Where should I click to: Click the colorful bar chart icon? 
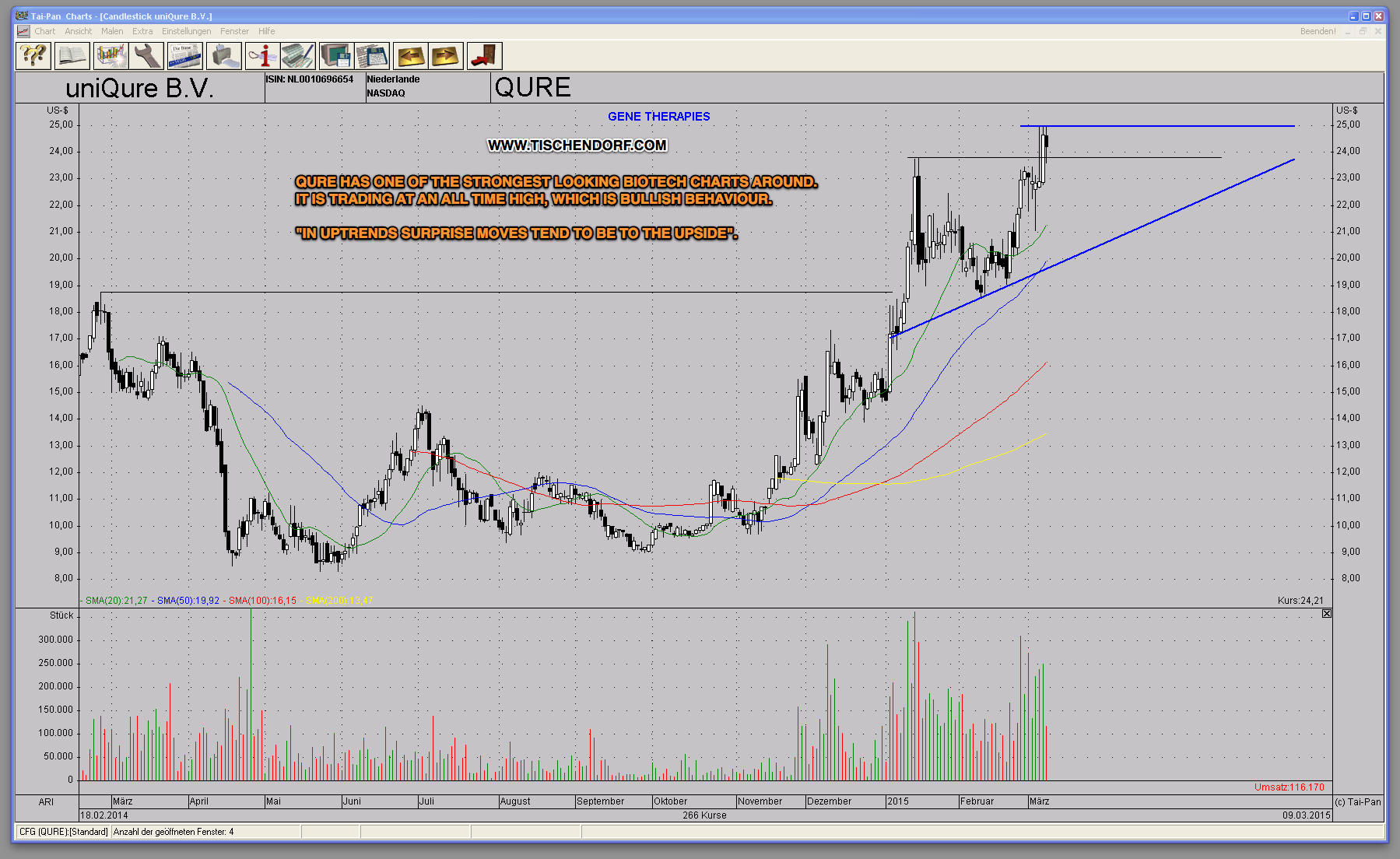click(x=111, y=56)
